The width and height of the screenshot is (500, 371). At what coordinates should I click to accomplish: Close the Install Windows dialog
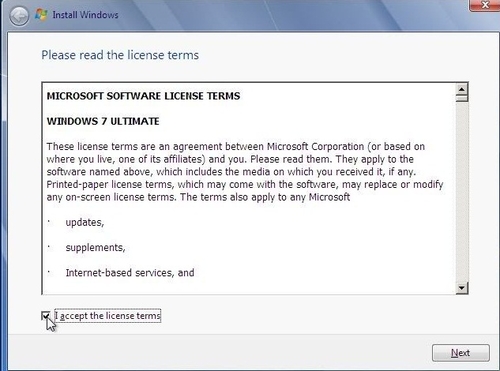[x=485, y=5]
